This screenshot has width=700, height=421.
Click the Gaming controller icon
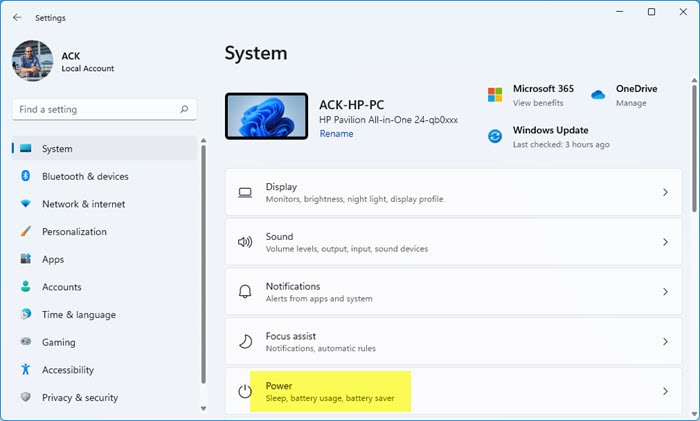point(26,342)
